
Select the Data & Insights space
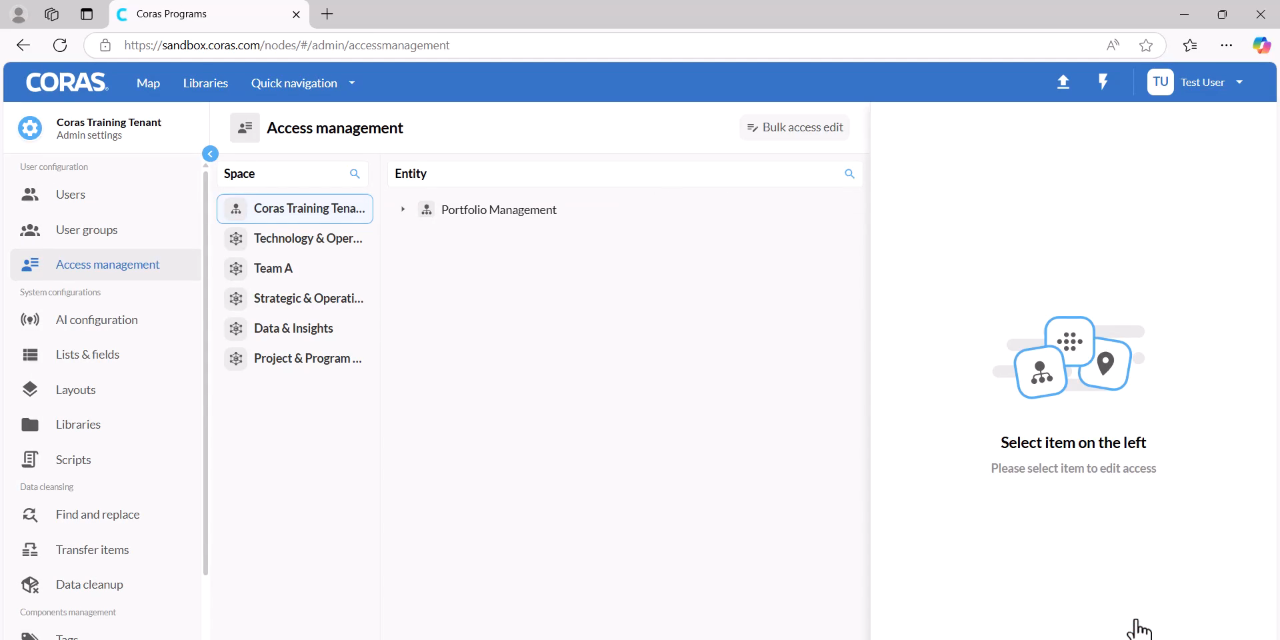tap(295, 329)
